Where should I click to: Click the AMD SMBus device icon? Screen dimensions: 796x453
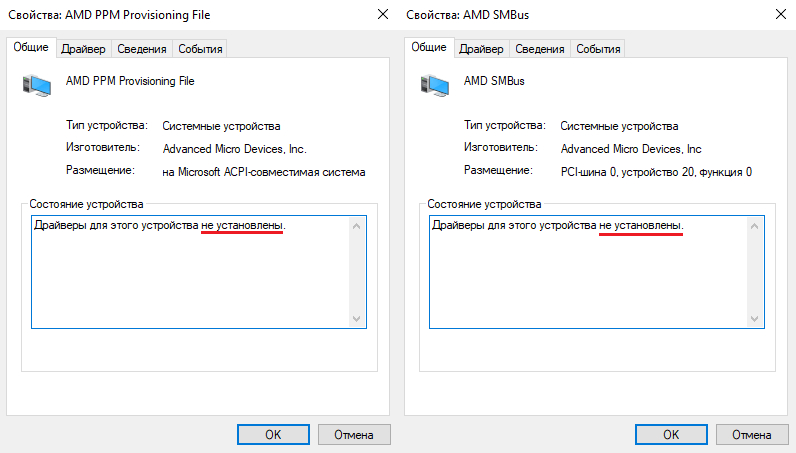[434, 85]
